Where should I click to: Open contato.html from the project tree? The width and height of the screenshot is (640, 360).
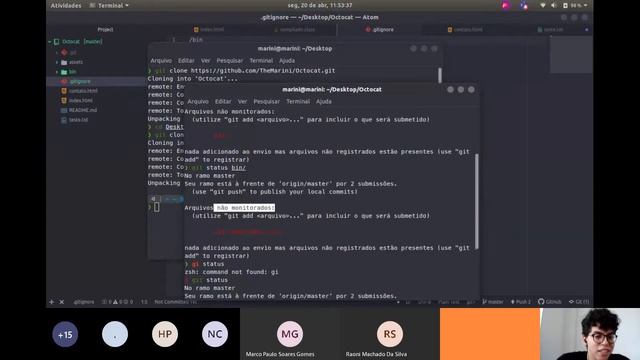coord(83,91)
